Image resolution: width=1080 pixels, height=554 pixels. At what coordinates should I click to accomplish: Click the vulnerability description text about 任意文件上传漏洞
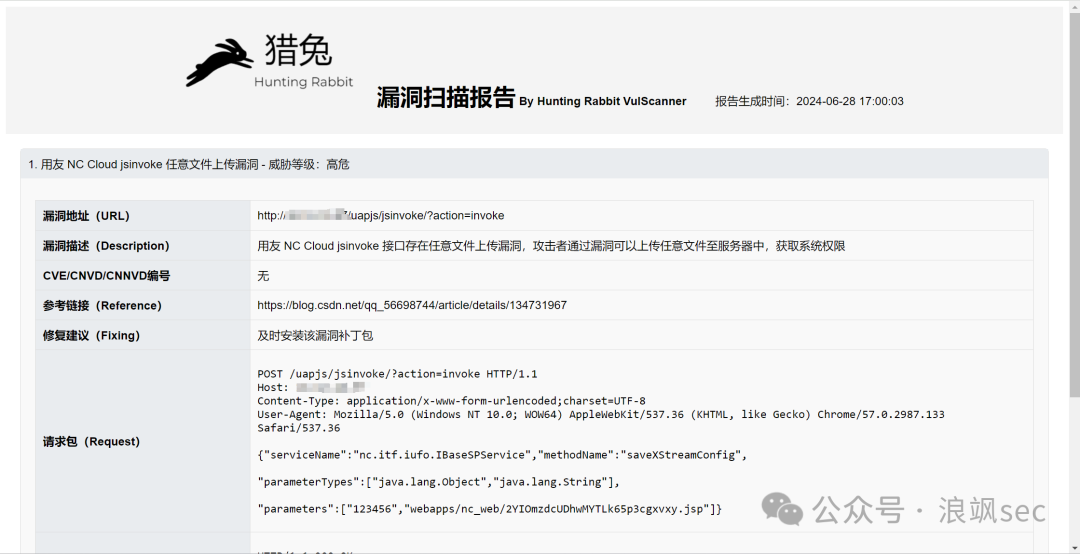tap(551, 246)
